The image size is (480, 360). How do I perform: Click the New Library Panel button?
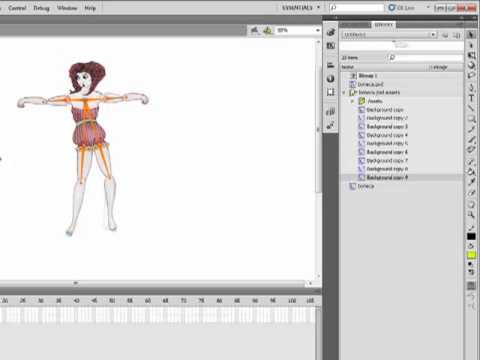click(457, 35)
